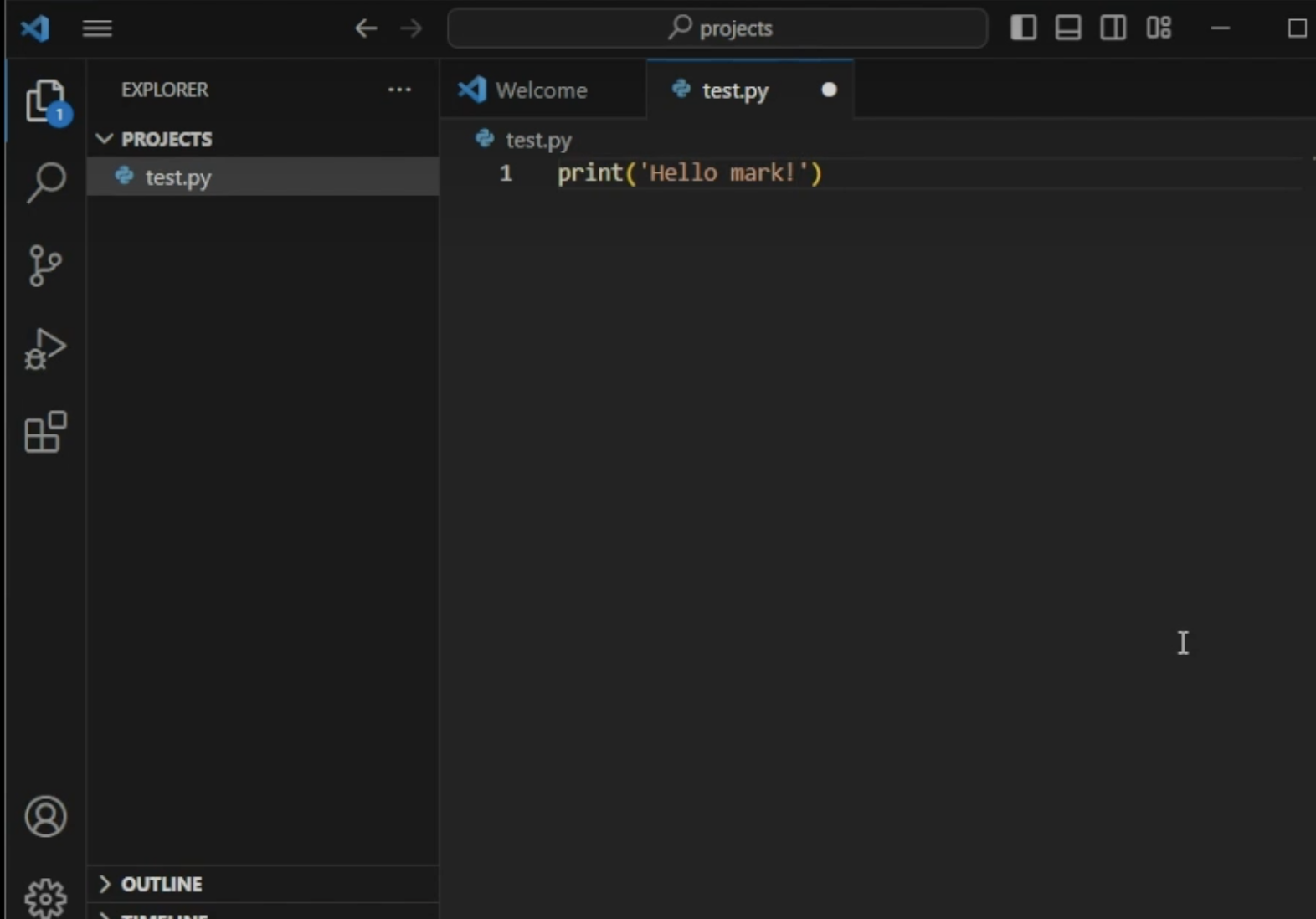Open the Customize Layout options

pyautogui.click(x=1159, y=28)
